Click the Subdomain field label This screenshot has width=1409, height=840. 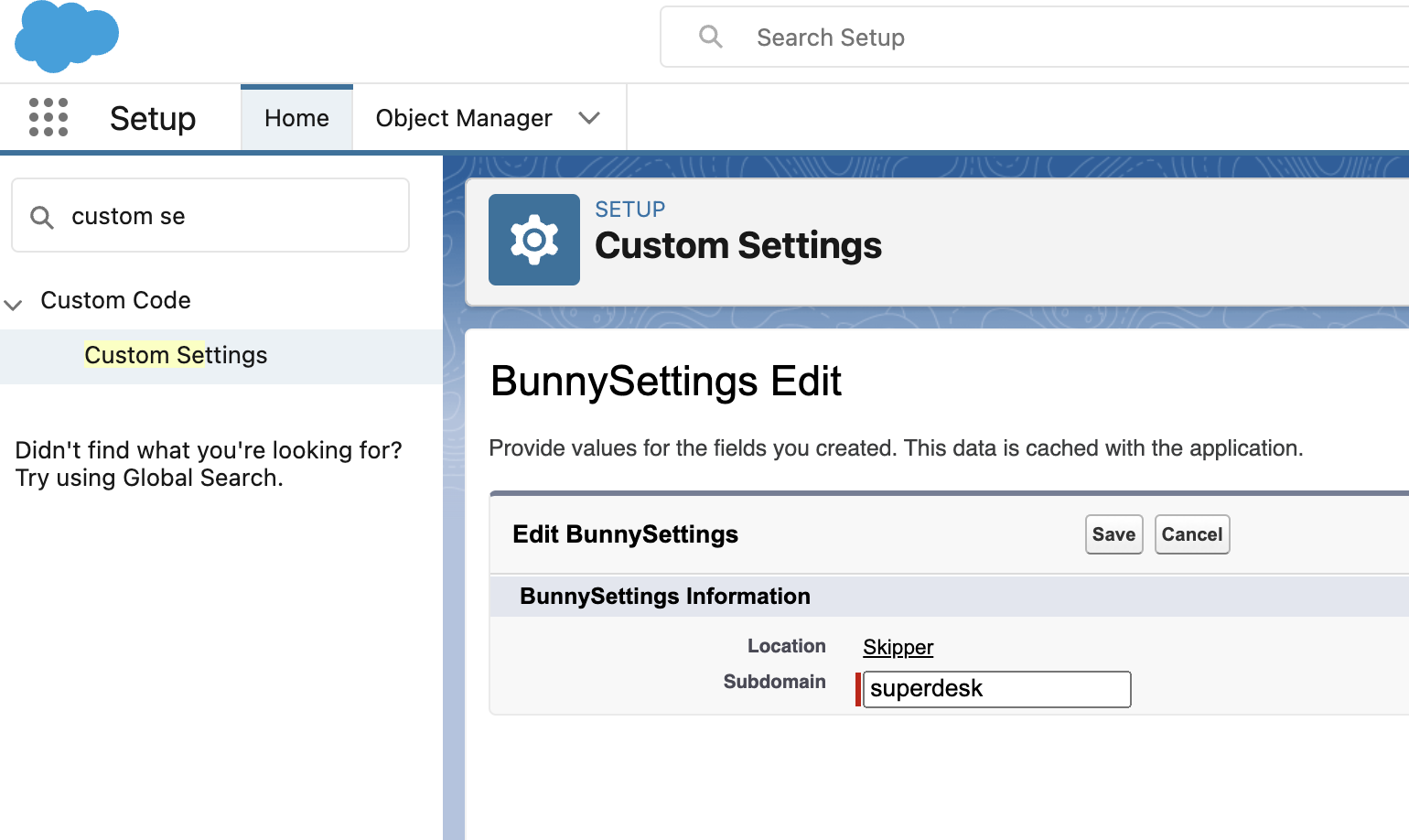pos(775,682)
